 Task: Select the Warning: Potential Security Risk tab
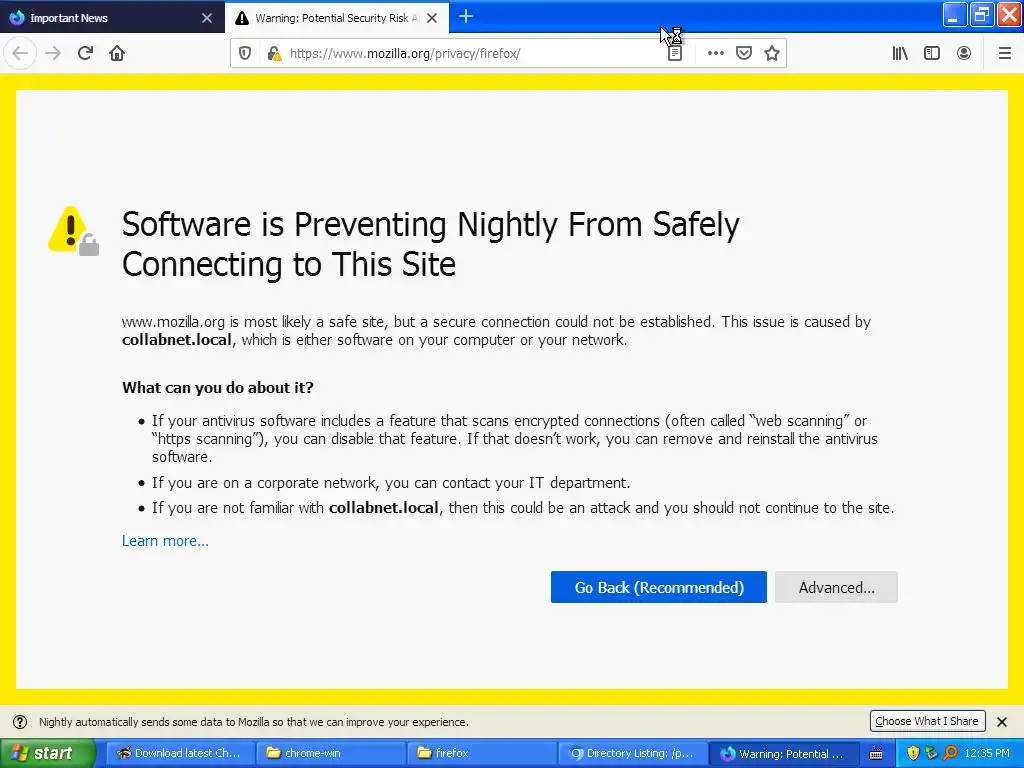click(x=337, y=18)
